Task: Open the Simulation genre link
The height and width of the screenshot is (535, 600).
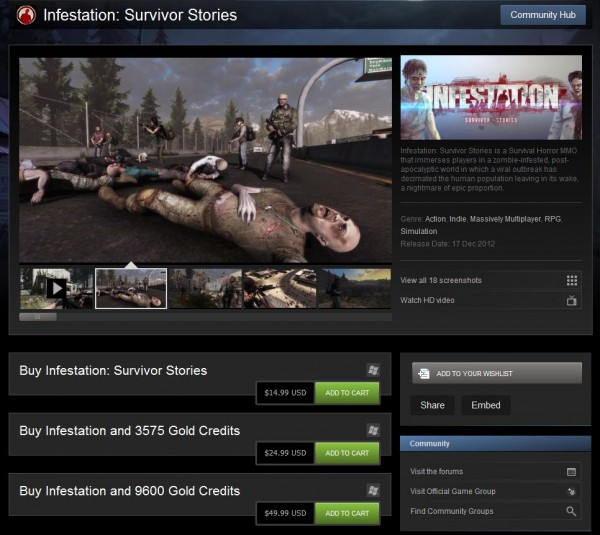Action: 419,231
